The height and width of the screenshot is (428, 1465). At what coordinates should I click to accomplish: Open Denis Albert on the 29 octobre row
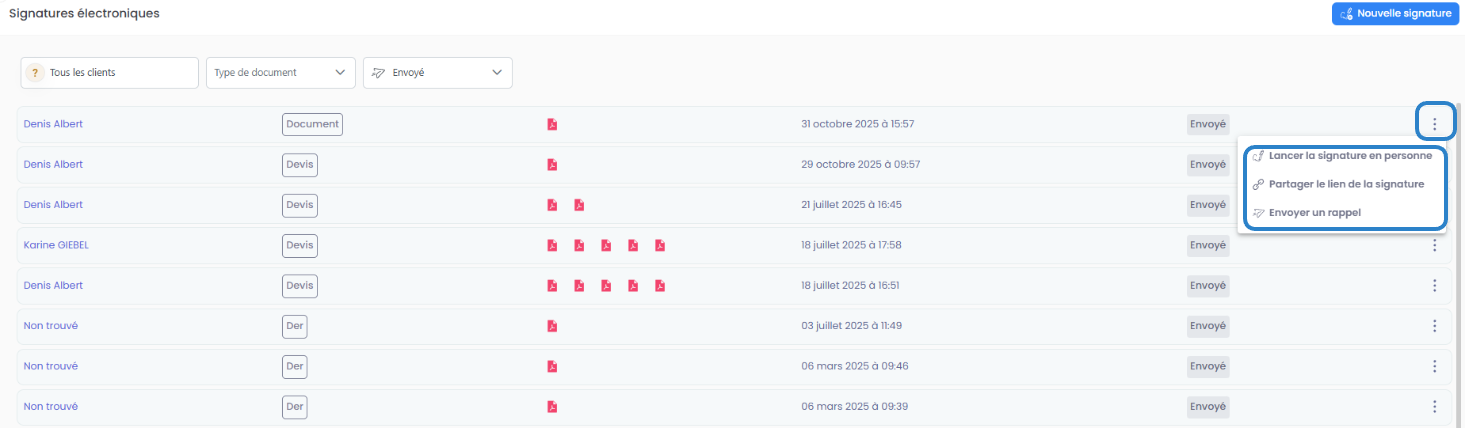coord(53,164)
